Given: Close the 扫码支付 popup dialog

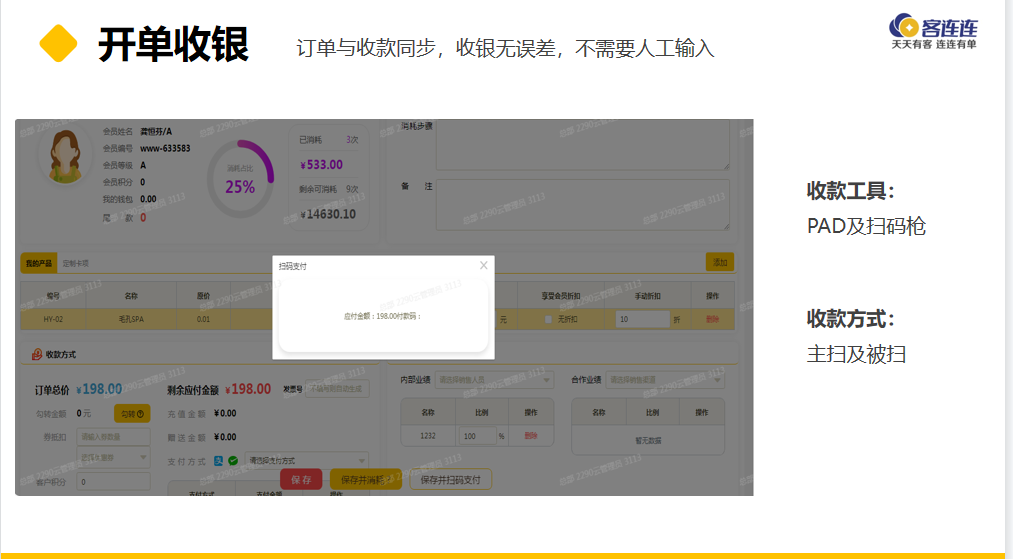Looking at the screenshot, I should coord(483,266).
